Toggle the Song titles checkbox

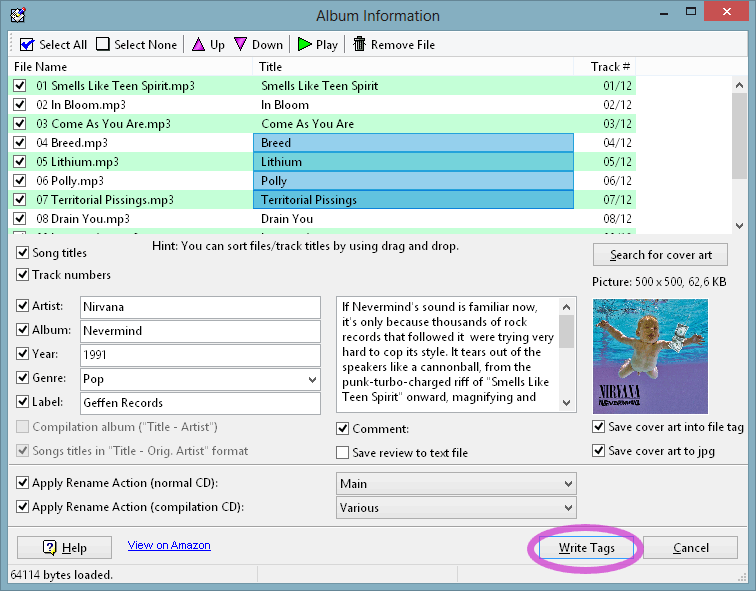(23, 253)
